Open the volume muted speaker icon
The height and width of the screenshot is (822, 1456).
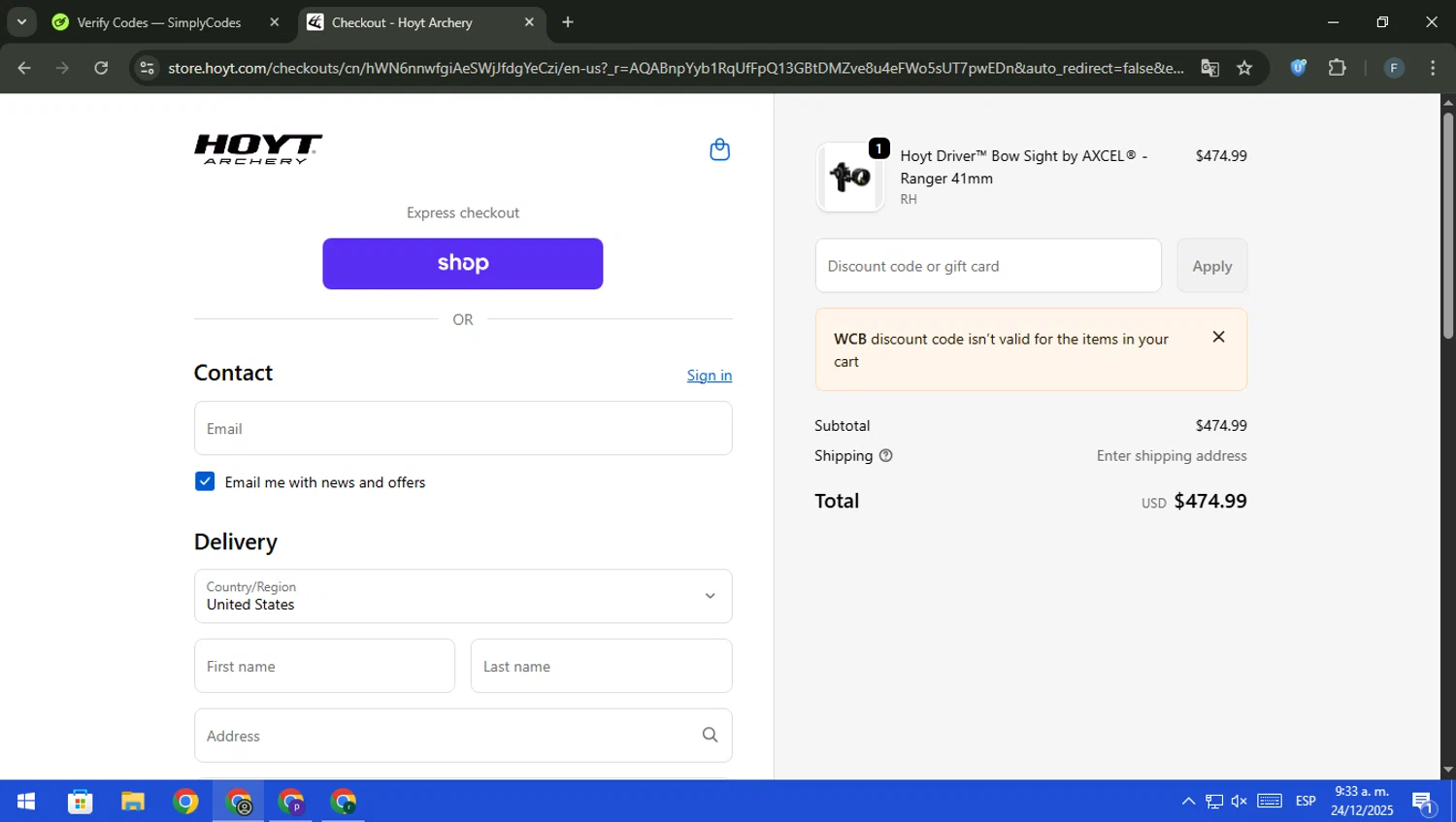coord(1240,802)
